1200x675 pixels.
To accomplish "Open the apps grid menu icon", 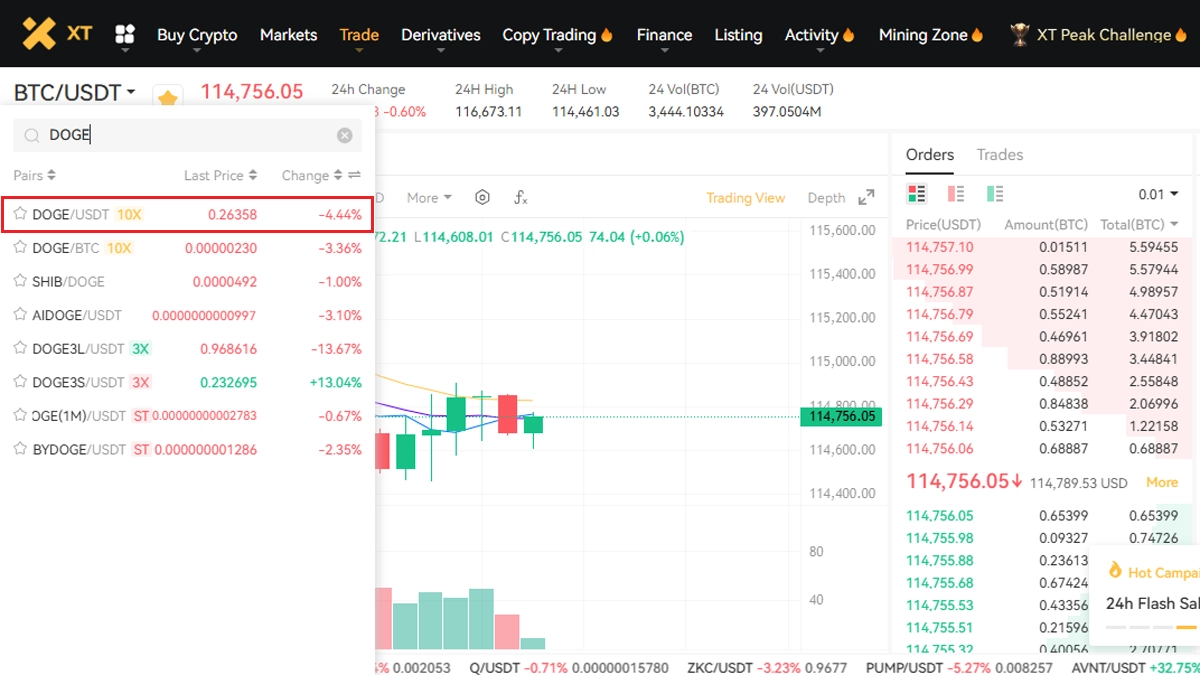I will coord(125,35).
